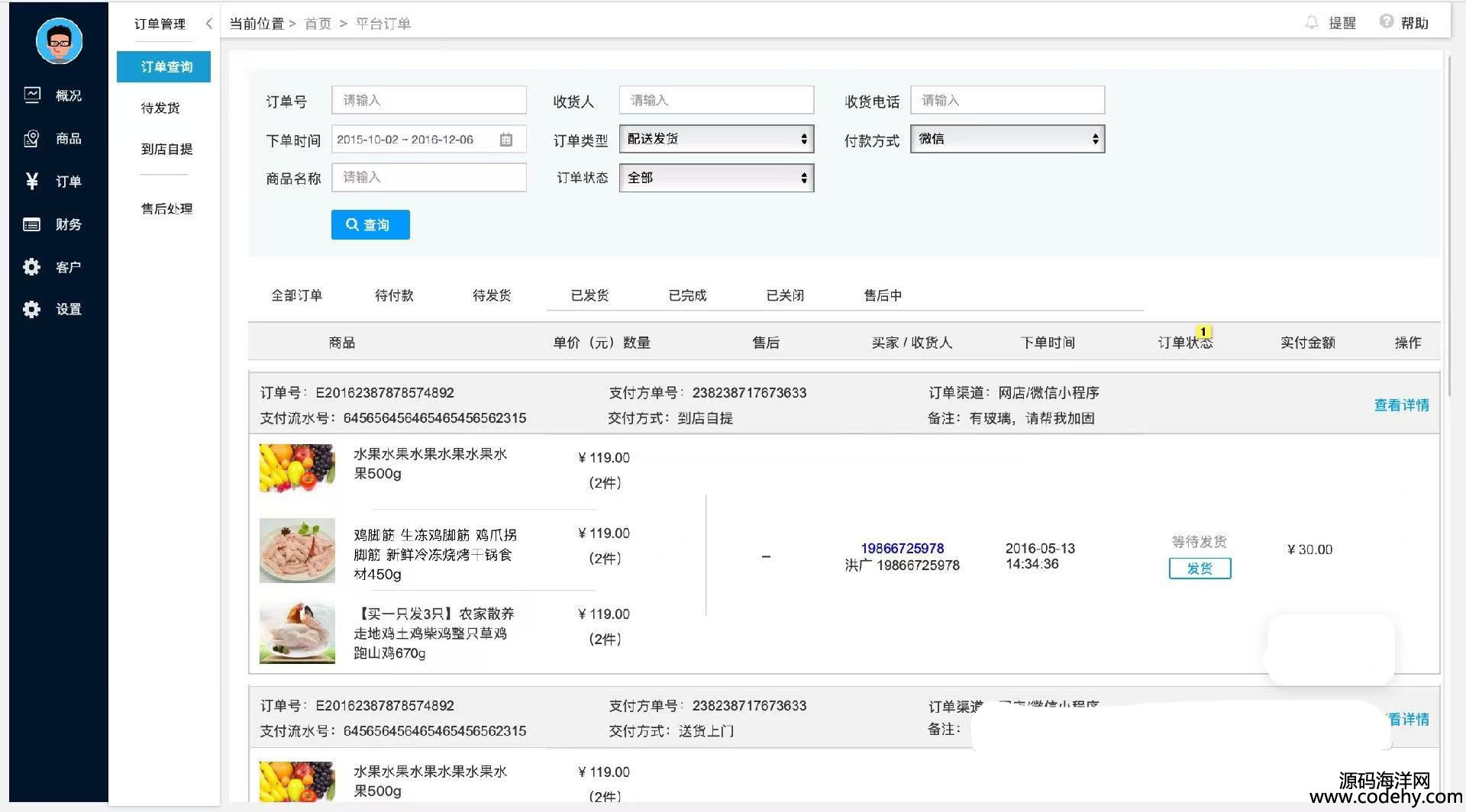Open the 概况 overview icon
Screen dimensions: 1466x812
tap(32, 95)
